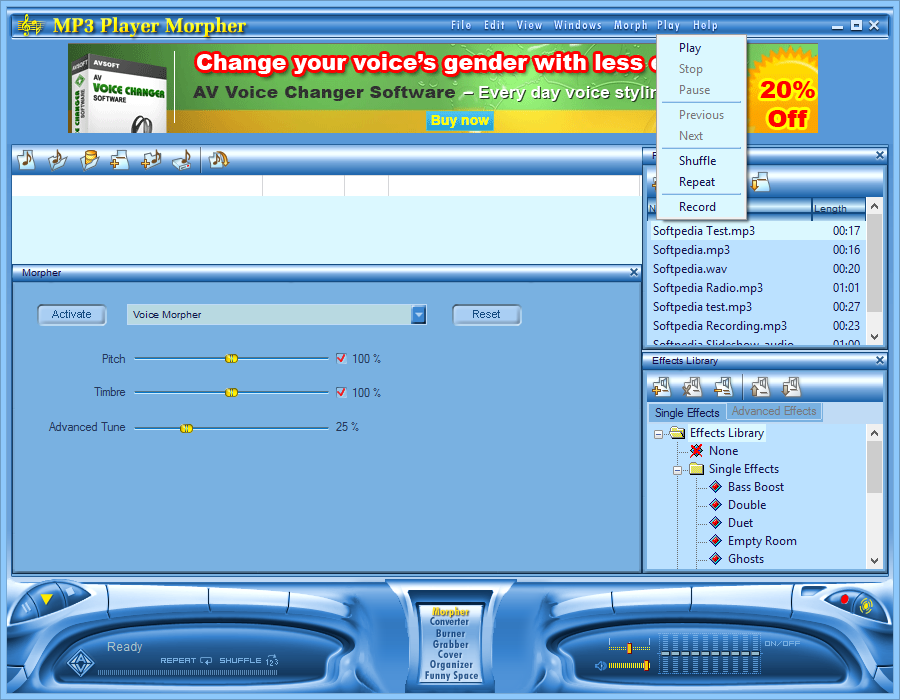Click the AV diamond logo on player
The width and height of the screenshot is (900, 700).
[80, 663]
